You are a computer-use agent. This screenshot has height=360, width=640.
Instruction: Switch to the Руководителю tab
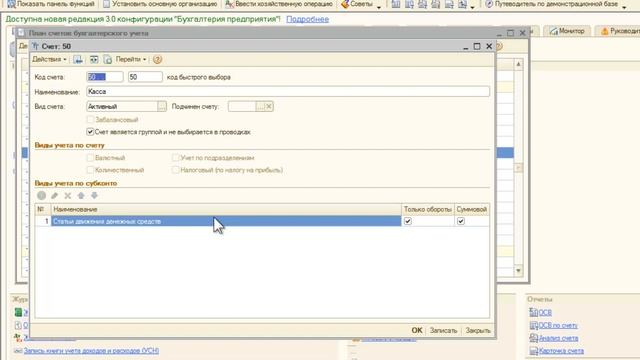coord(619,31)
